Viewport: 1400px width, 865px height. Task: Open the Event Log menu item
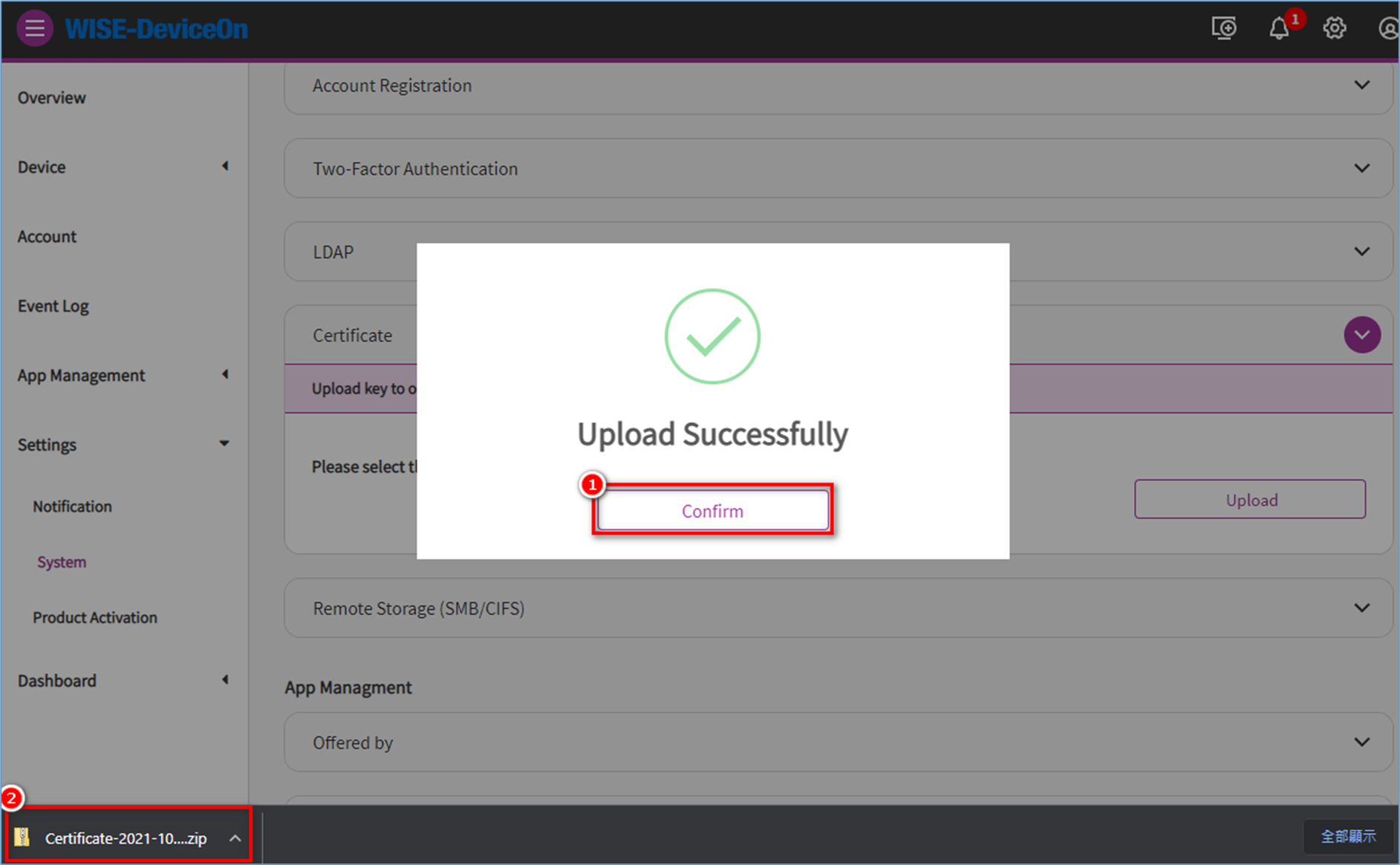pyautogui.click(x=53, y=306)
